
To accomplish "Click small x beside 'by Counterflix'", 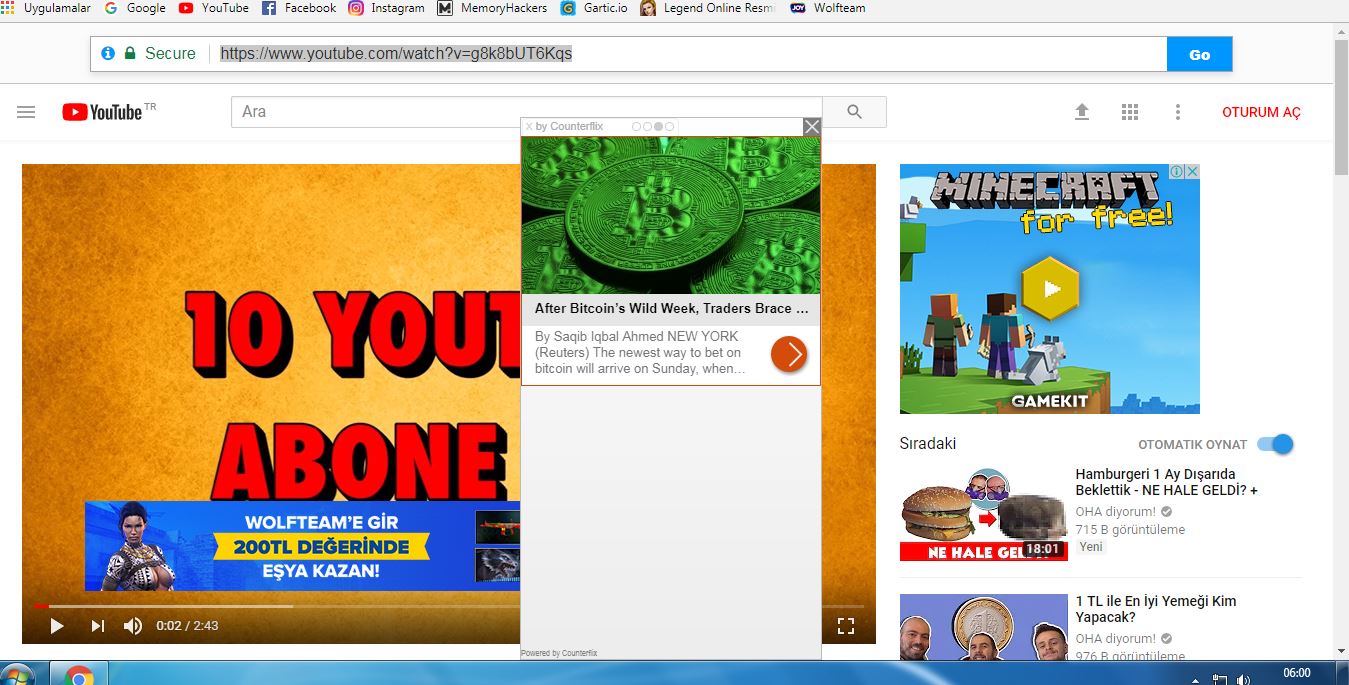I will tap(529, 127).
